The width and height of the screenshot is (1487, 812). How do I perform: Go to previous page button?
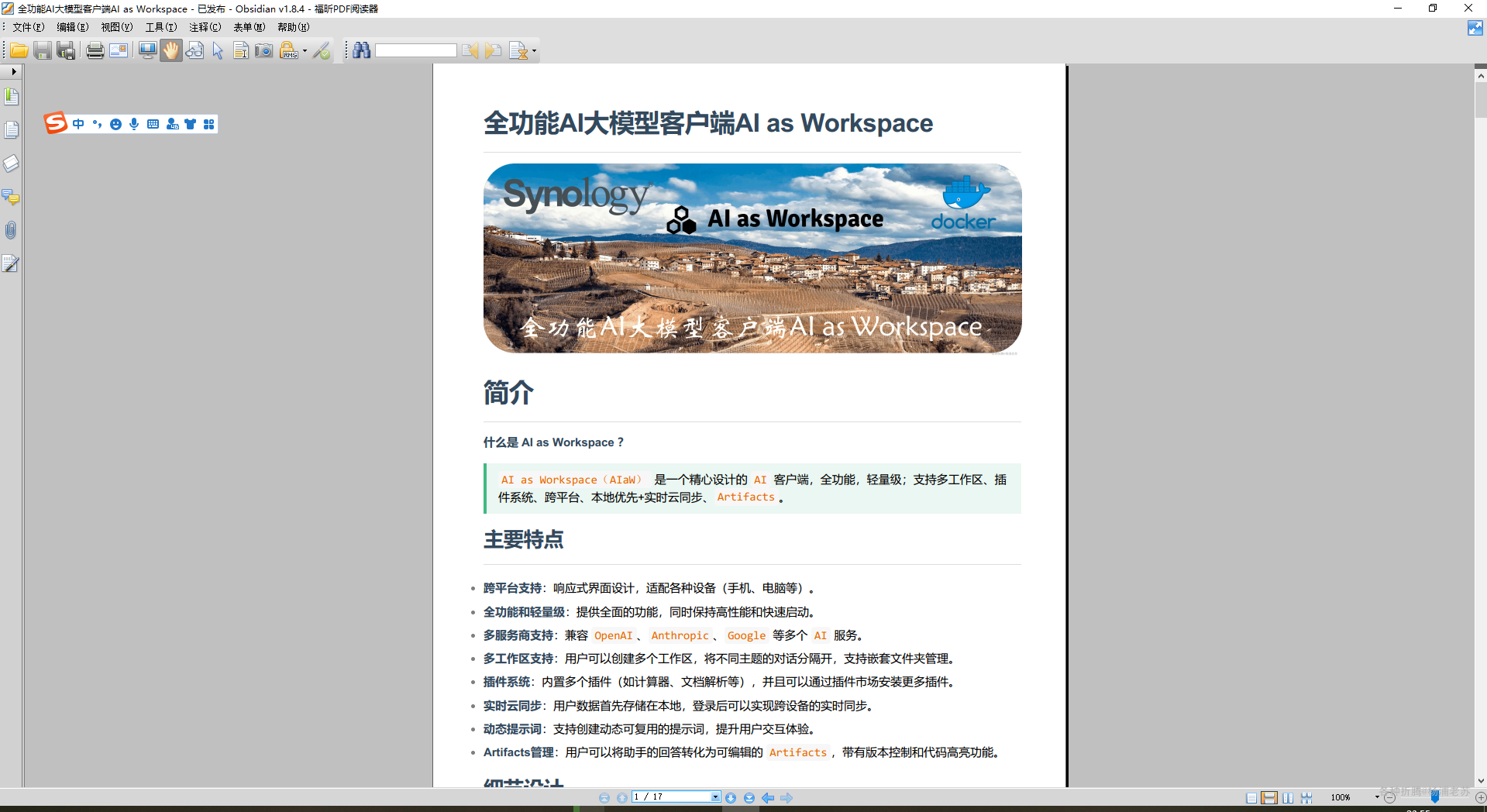(622, 797)
